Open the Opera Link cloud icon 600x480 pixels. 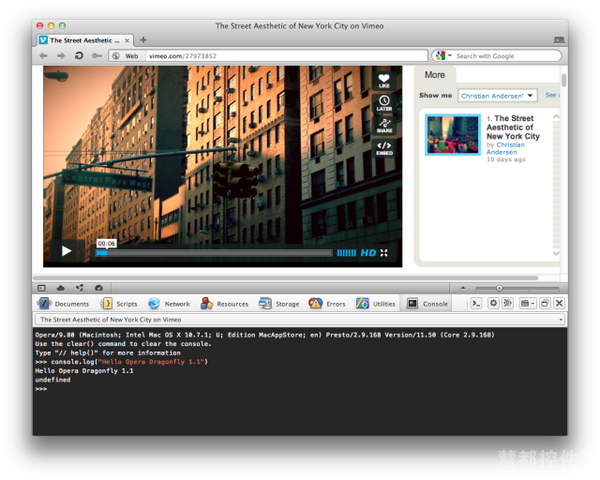coord(60,288)
